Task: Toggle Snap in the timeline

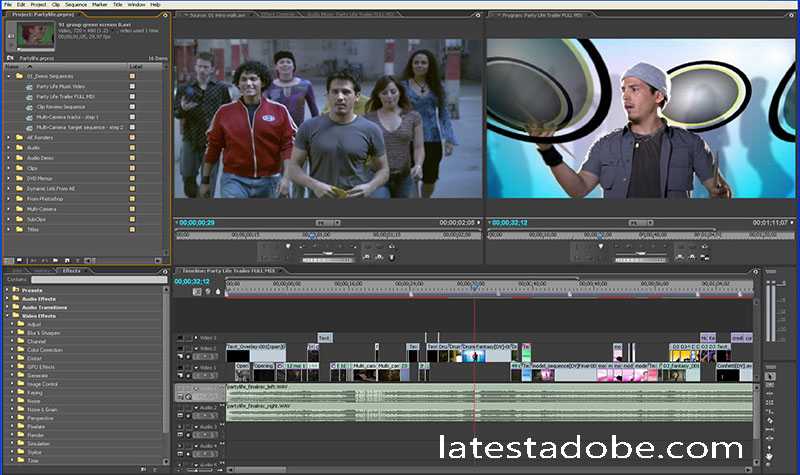Action: coord(197,292)
